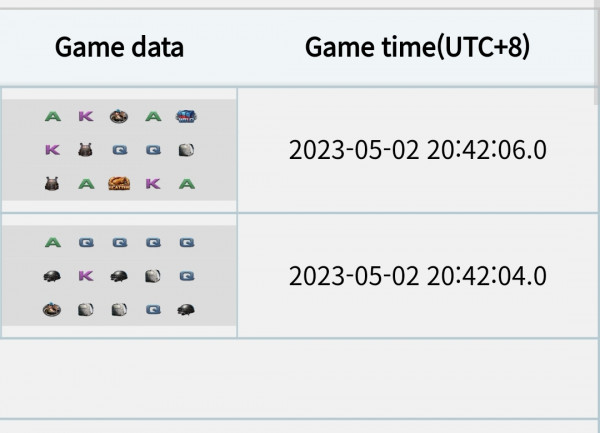Click the armor vest icon in first game's bottom-left
600x433 pixels.
point(52,184)
